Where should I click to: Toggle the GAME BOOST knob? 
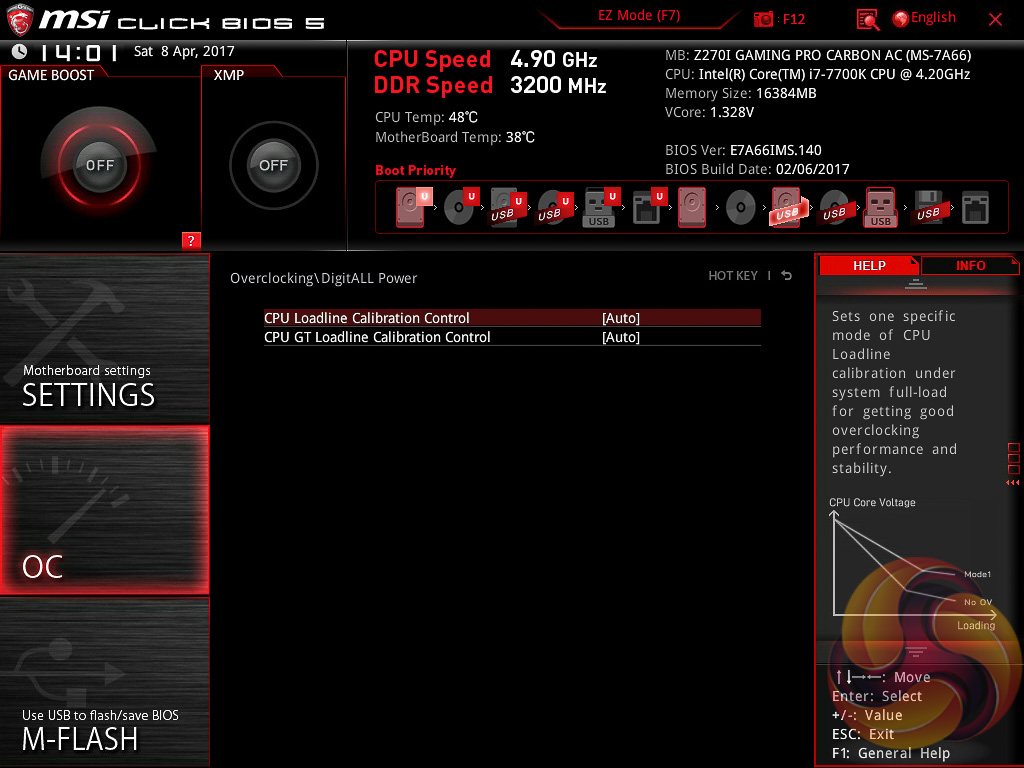99,165
